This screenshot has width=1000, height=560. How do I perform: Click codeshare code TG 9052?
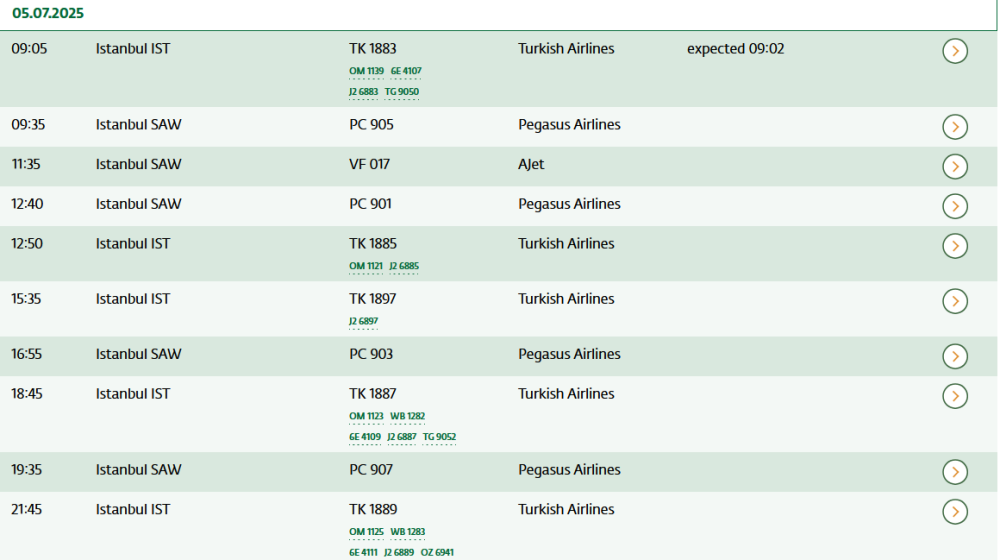(x=439, y=437)
